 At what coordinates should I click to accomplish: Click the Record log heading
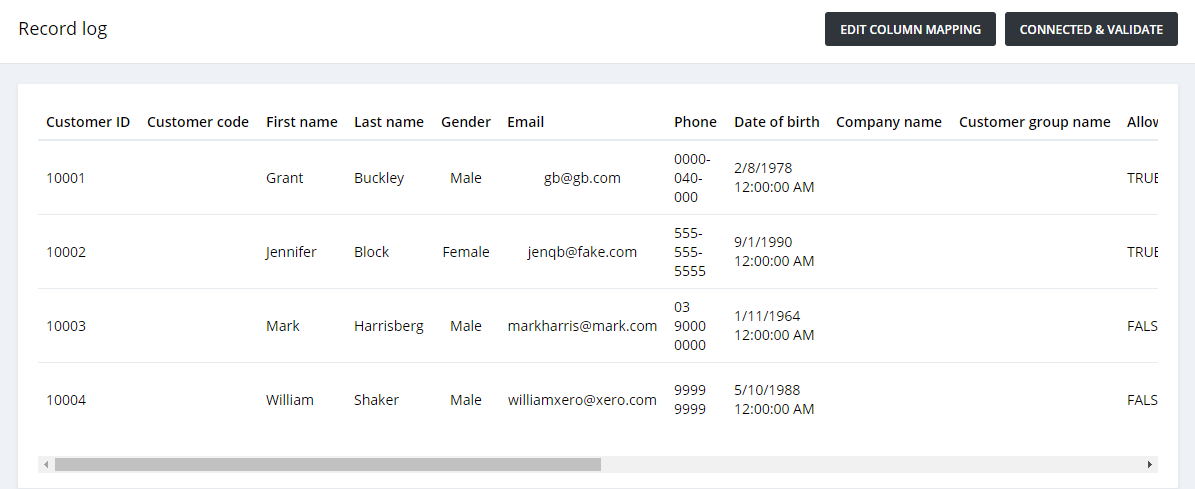coord(62,29)
